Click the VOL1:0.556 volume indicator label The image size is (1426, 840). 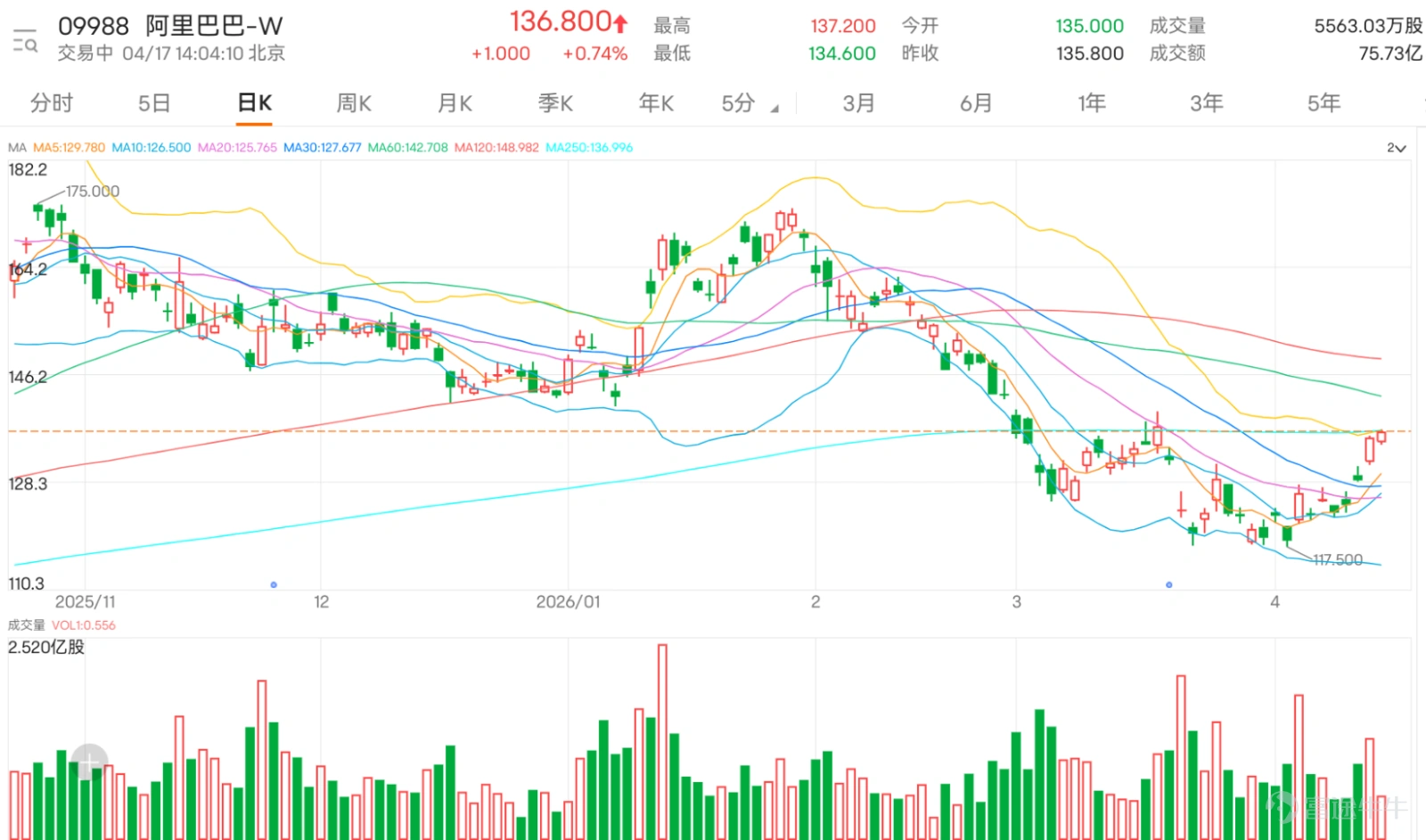tap(84, 625)
